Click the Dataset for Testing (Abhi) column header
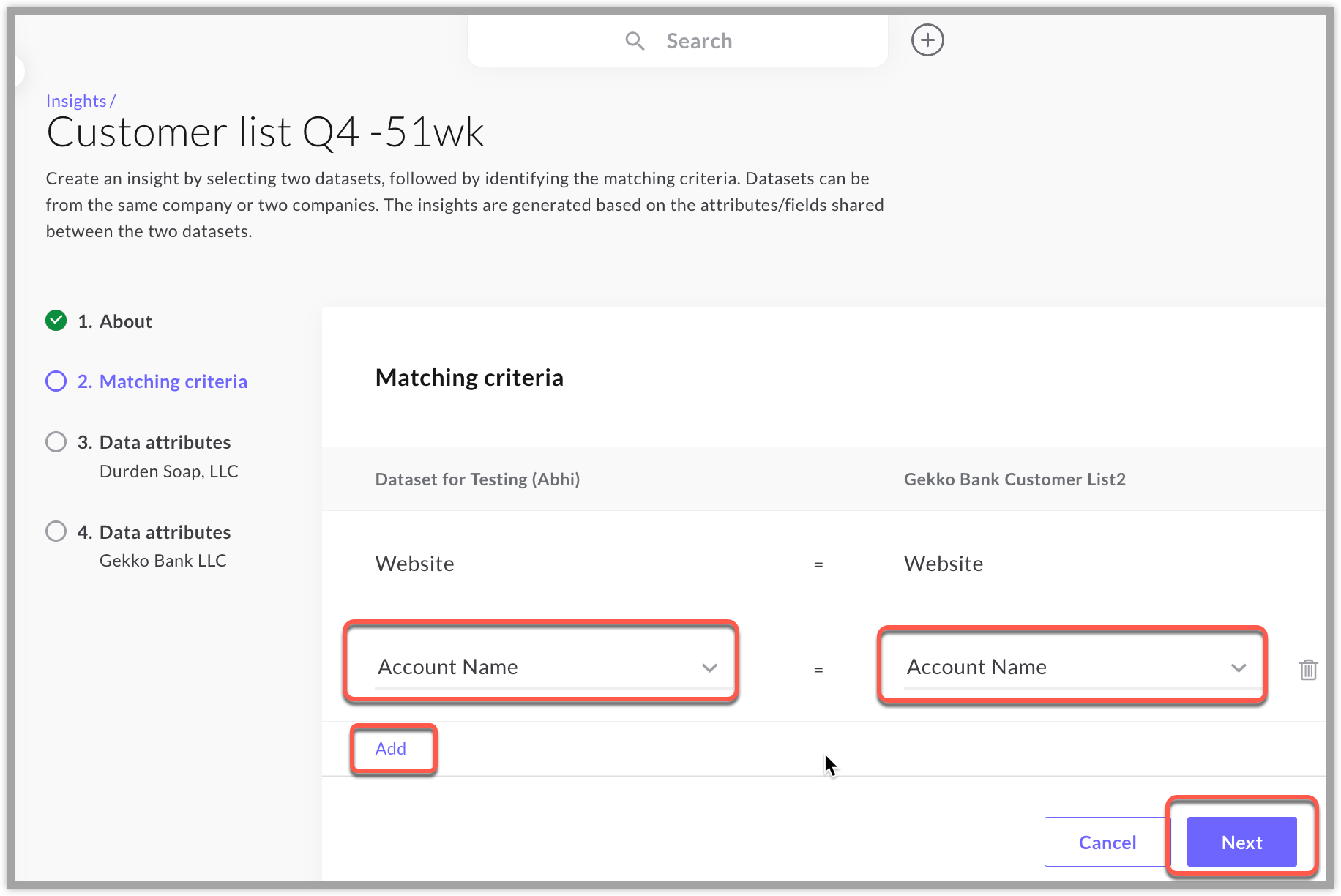 (x=477, y=479)
